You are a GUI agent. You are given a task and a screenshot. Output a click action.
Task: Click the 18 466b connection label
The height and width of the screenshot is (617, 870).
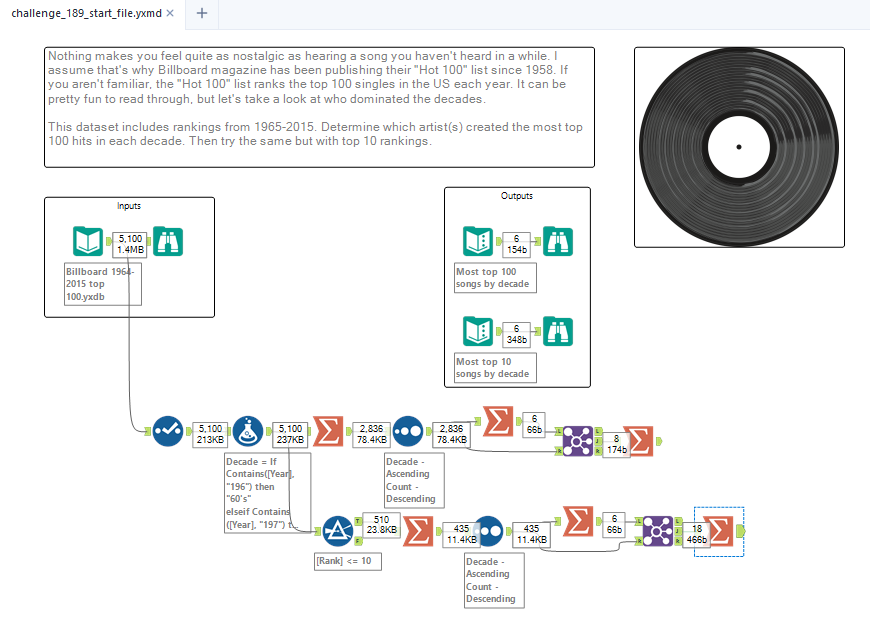tap(696, 534)
